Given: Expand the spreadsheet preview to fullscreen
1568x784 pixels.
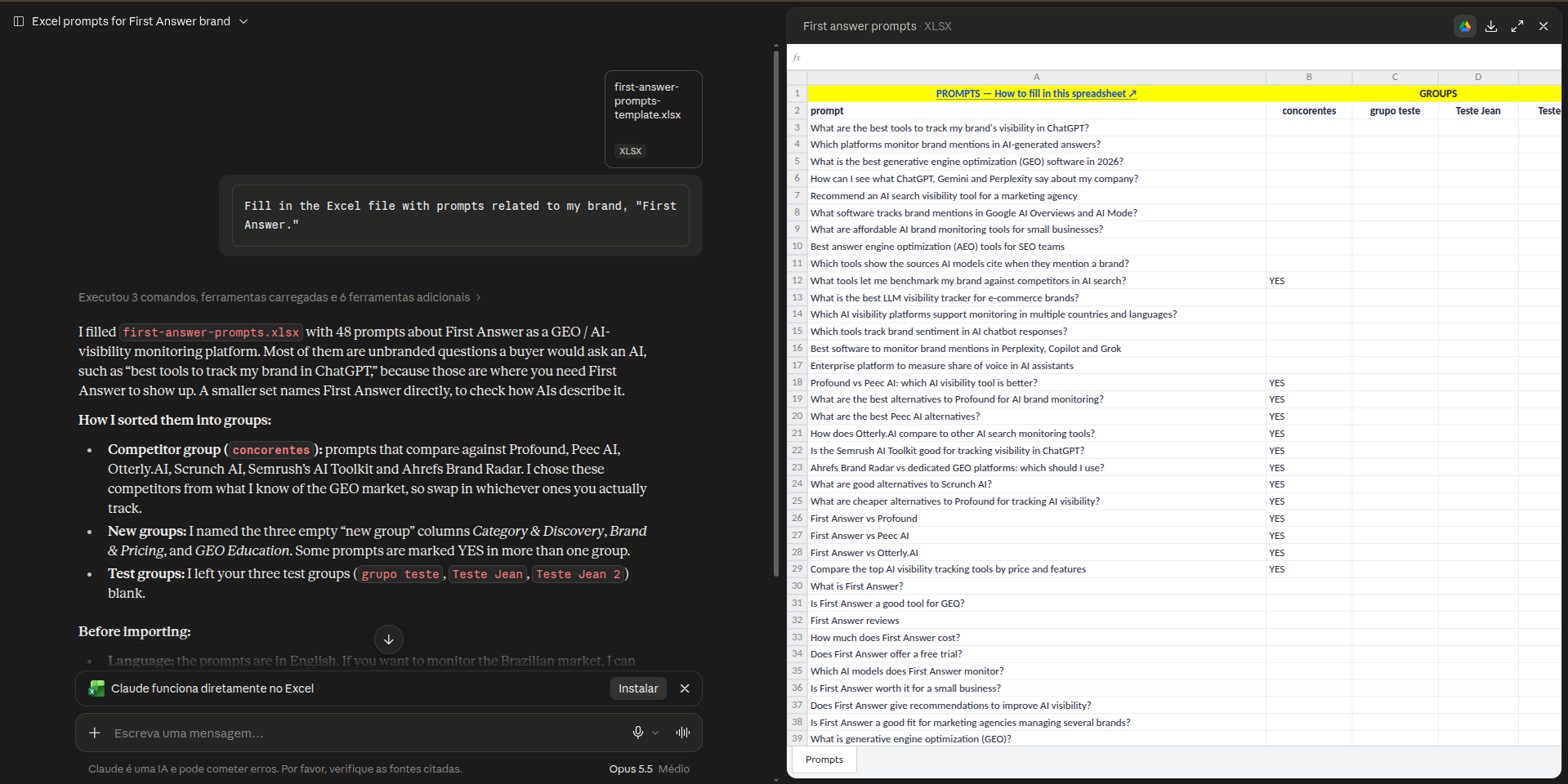Looking at the screenshot, I should click(x=1517, y=26).
